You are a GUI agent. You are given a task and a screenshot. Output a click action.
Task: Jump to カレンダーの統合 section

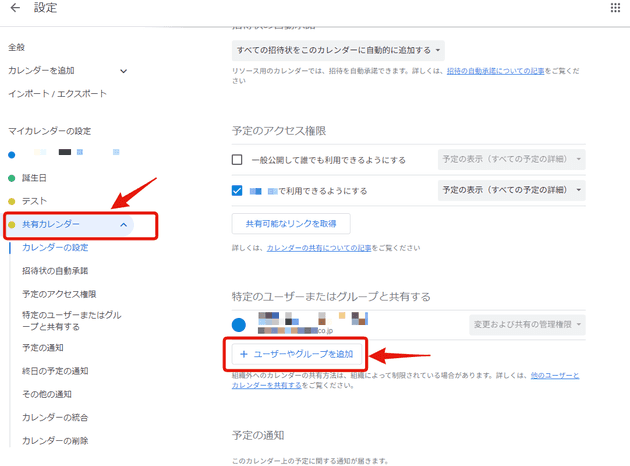tap(55, 417)
